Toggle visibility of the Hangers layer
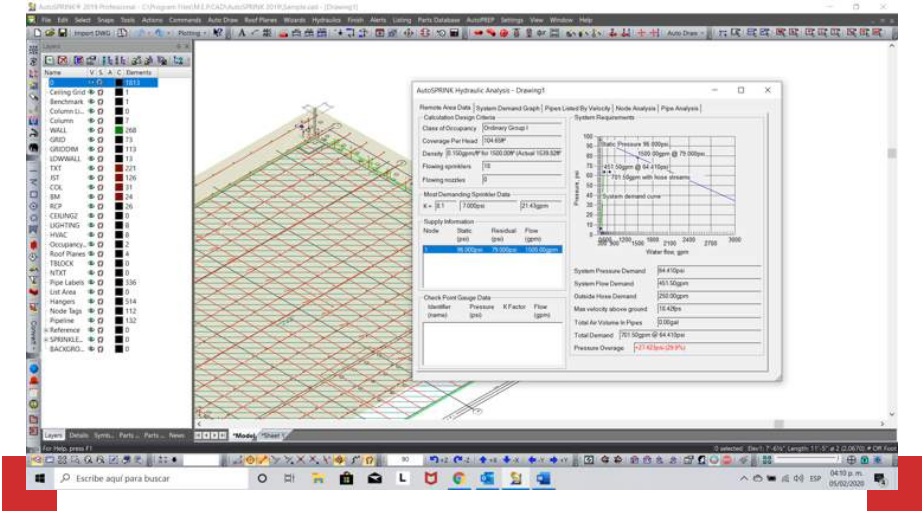Viewport: 924px width, 513px height. click(91, 301)
